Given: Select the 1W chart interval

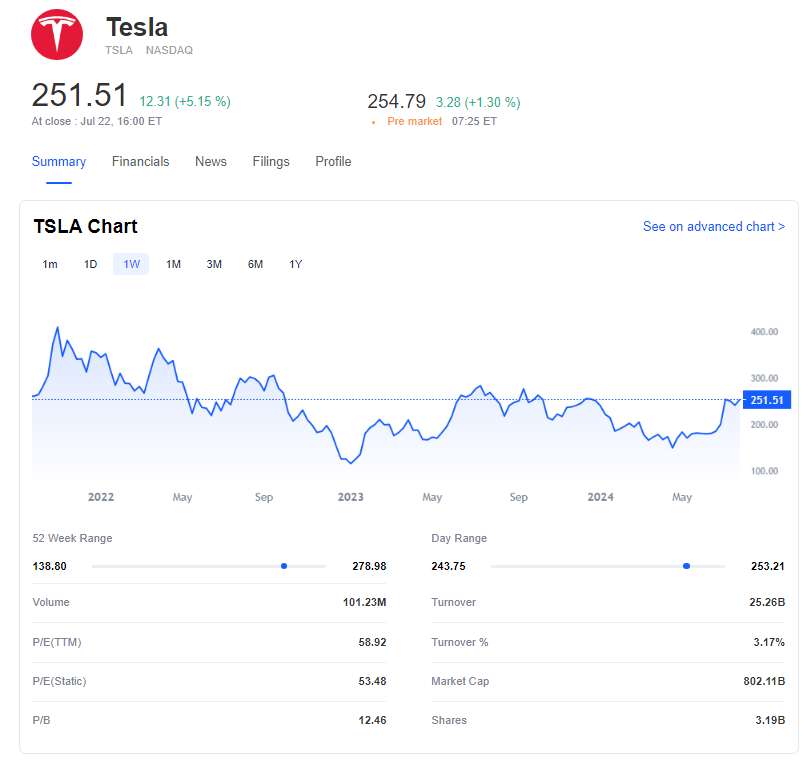Looking at the screenshot, I should 131,264.
